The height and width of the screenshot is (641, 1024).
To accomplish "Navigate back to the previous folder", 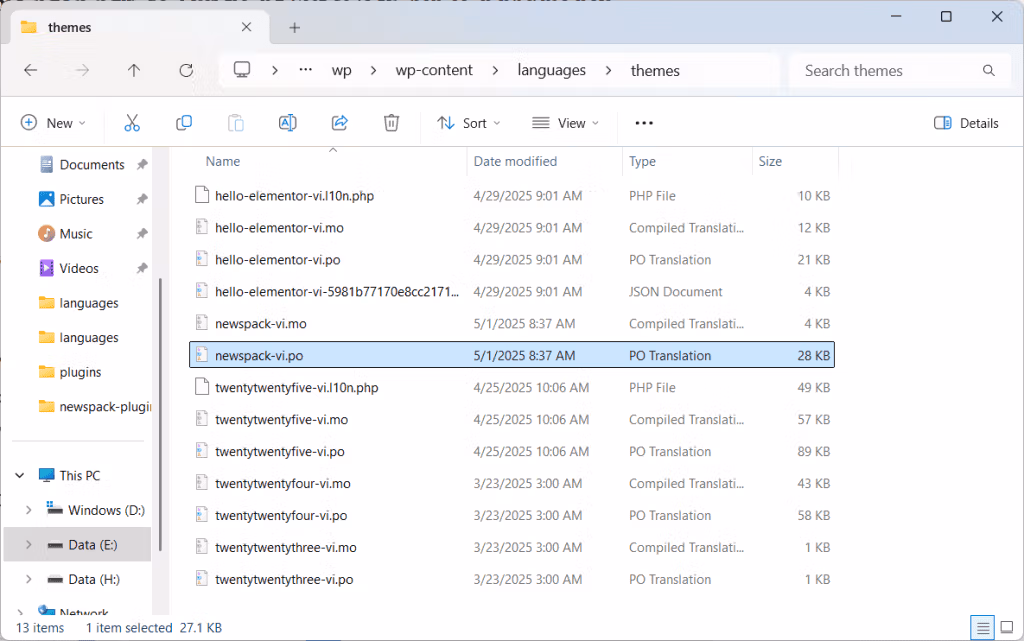I will (x=31, y=71).
